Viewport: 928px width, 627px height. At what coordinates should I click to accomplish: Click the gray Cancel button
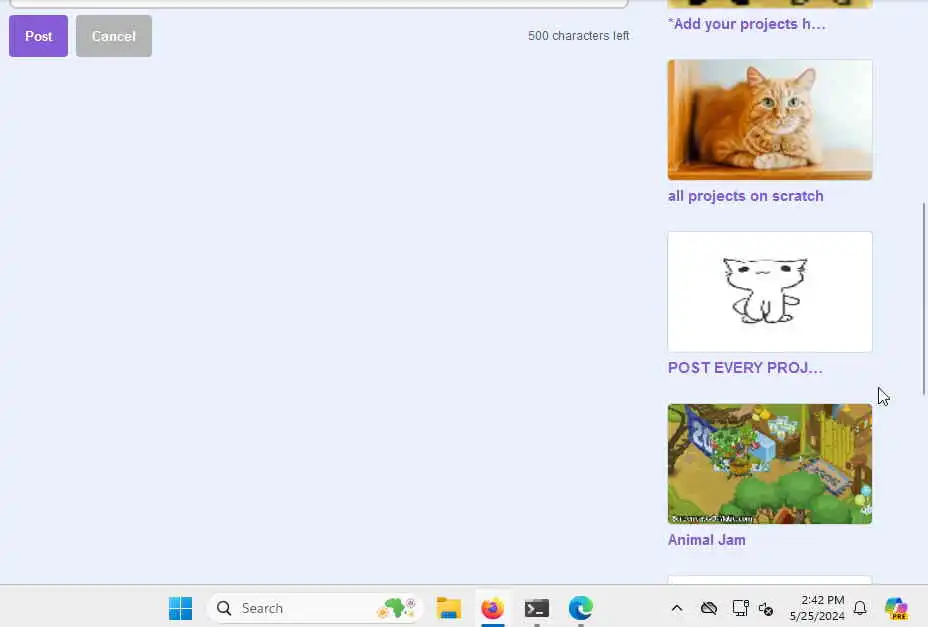tap(114, 36)
